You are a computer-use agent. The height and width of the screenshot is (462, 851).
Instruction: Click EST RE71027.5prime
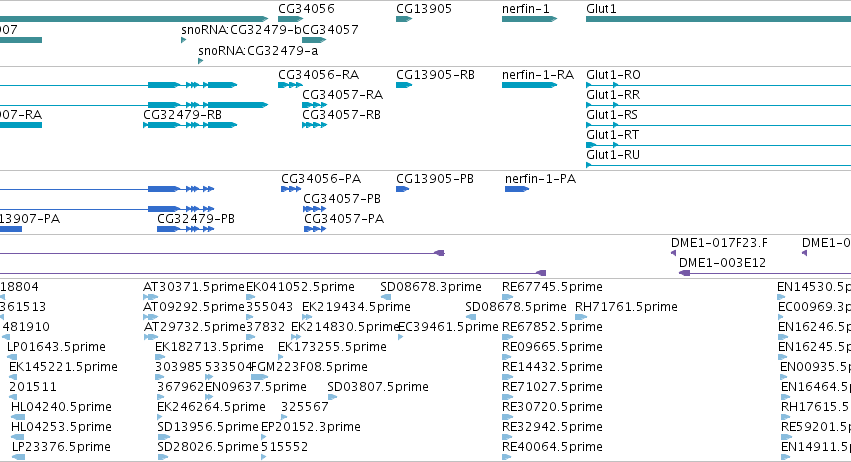coord(552,388)
